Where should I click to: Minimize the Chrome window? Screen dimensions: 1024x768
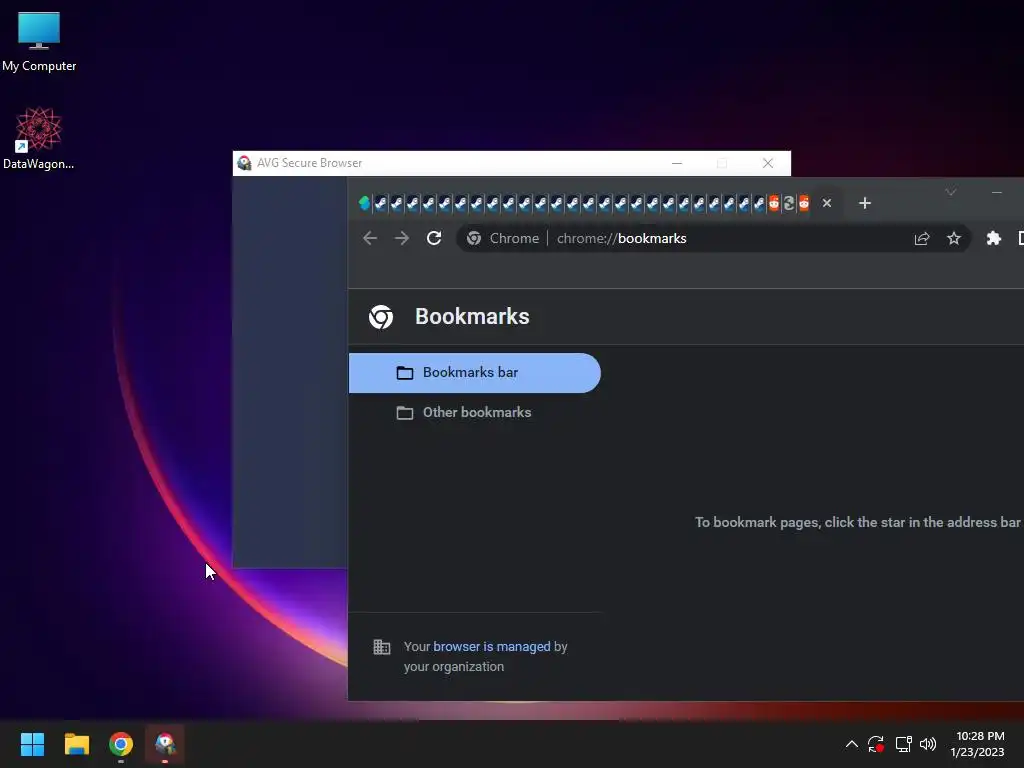pyautogui.click(x=997, y=192)
